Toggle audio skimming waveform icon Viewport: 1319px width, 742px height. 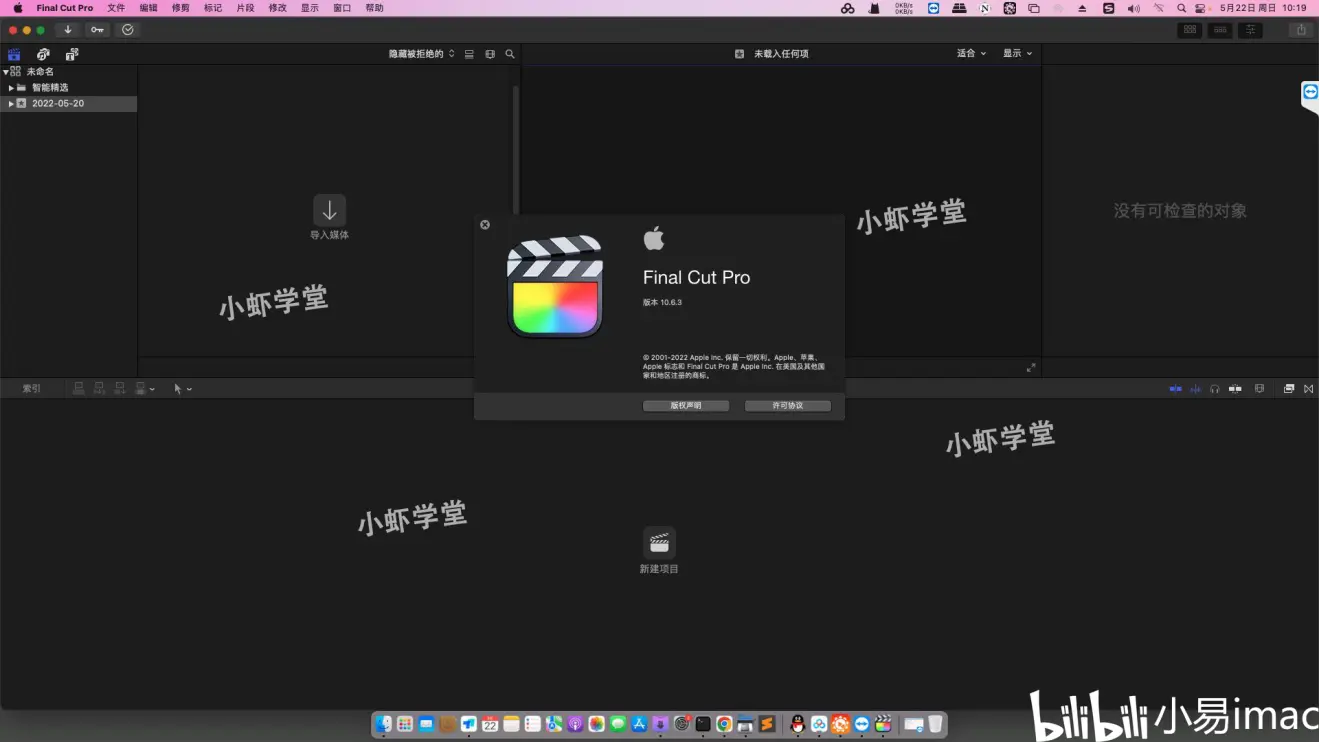coord(1195,389)
